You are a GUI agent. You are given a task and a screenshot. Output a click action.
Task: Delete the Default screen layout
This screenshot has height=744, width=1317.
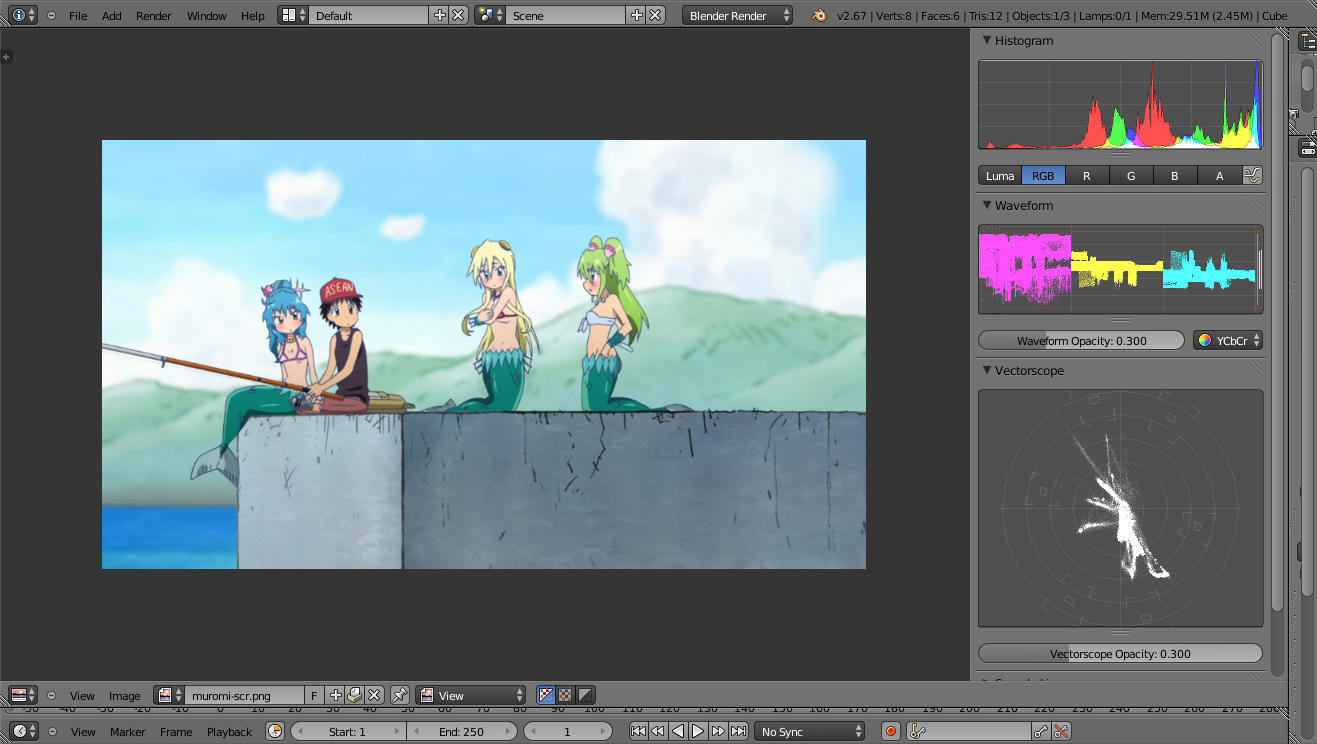pos(458,15)
